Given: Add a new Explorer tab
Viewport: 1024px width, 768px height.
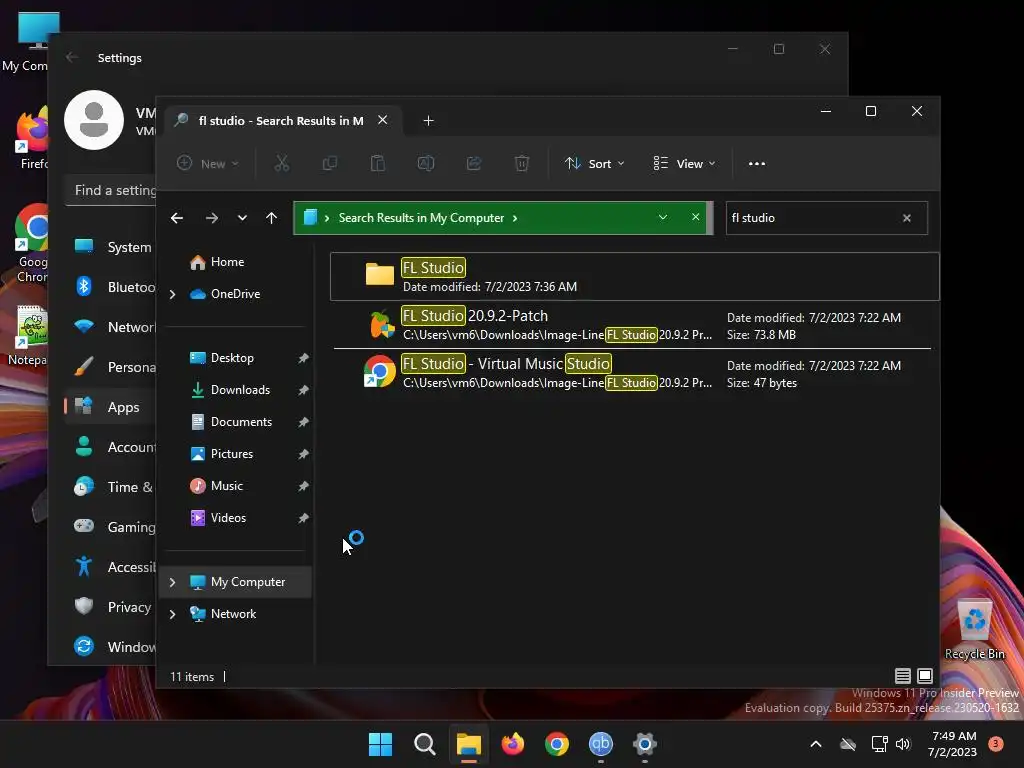Looking at the screenshot, I should (428, 121).
